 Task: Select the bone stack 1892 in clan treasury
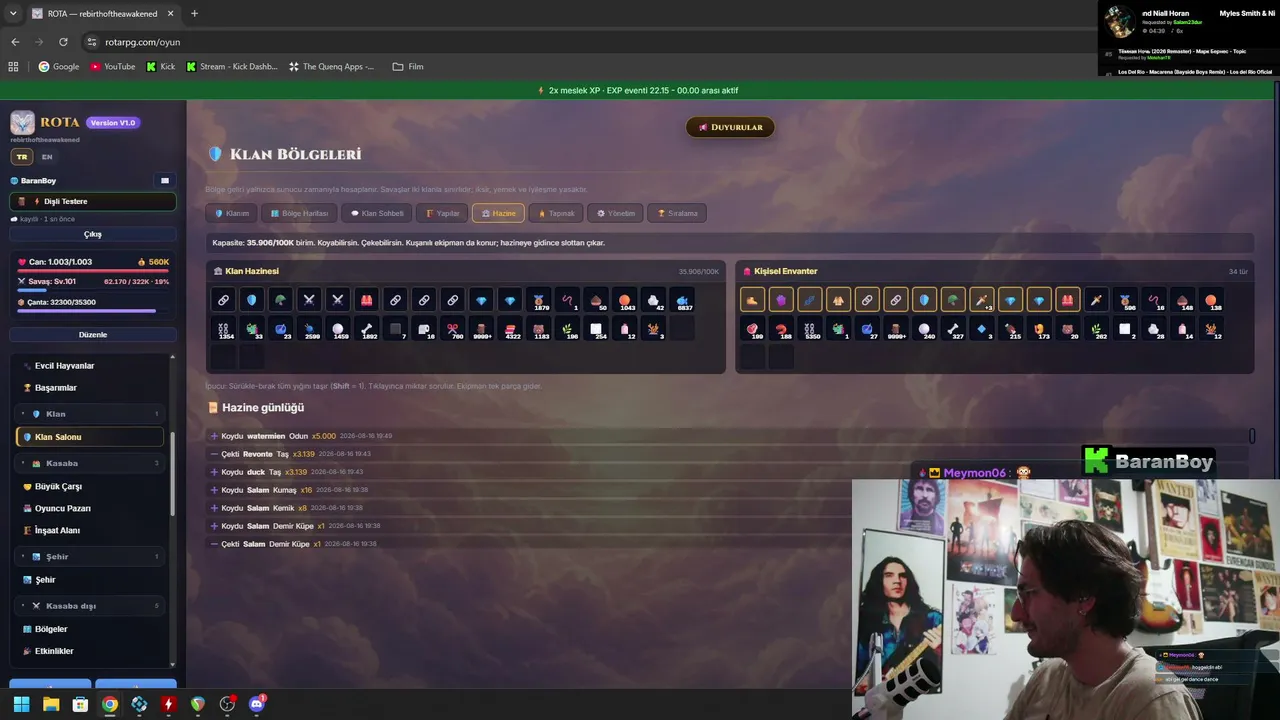click(x=367, y=329)
